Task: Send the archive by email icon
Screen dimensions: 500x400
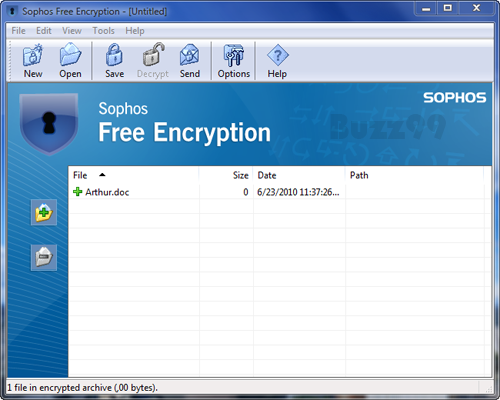Action: (190, 60)
